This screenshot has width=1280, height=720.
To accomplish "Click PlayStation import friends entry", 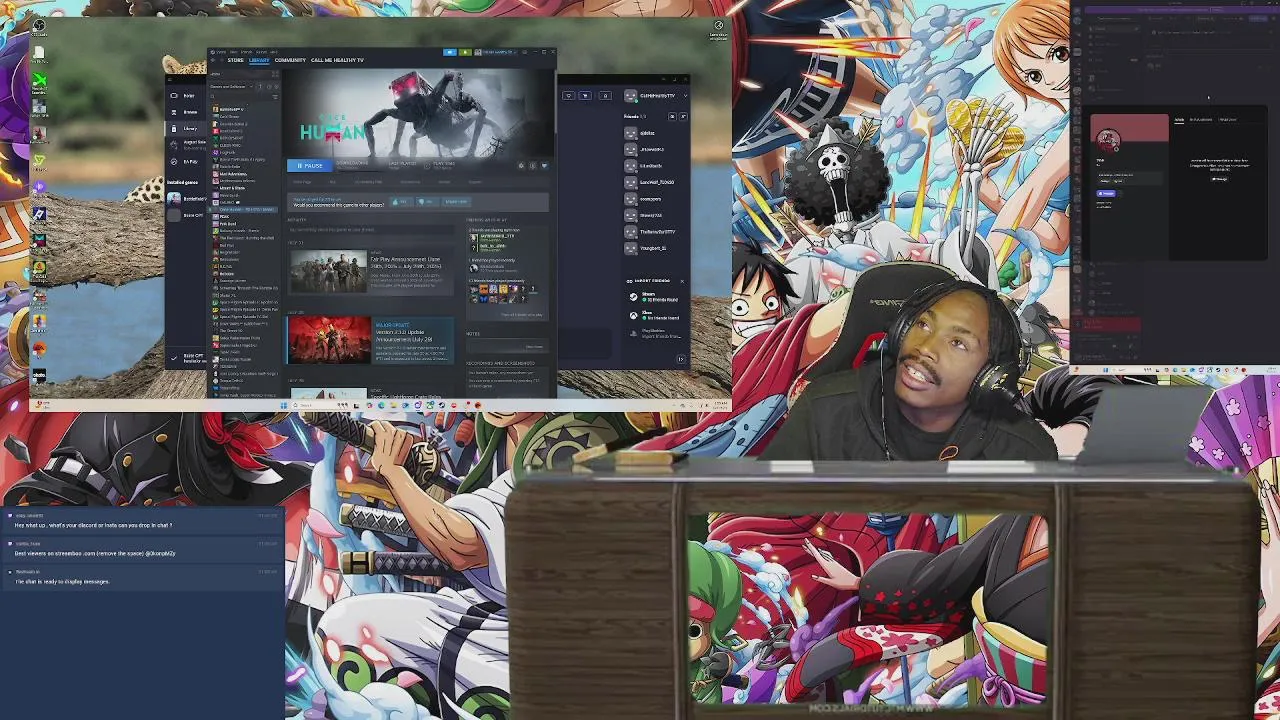I will (x=656, y=333).
